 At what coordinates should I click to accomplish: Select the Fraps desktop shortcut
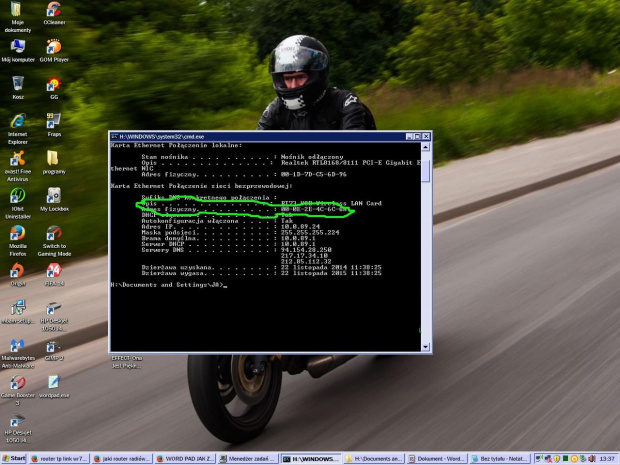click(54, 121)
